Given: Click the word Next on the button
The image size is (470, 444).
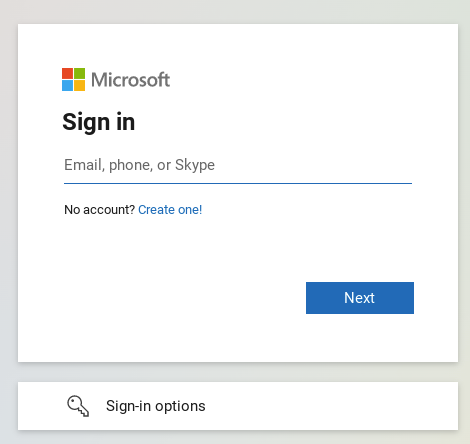Looking at the screenshot, I should 359,298.
